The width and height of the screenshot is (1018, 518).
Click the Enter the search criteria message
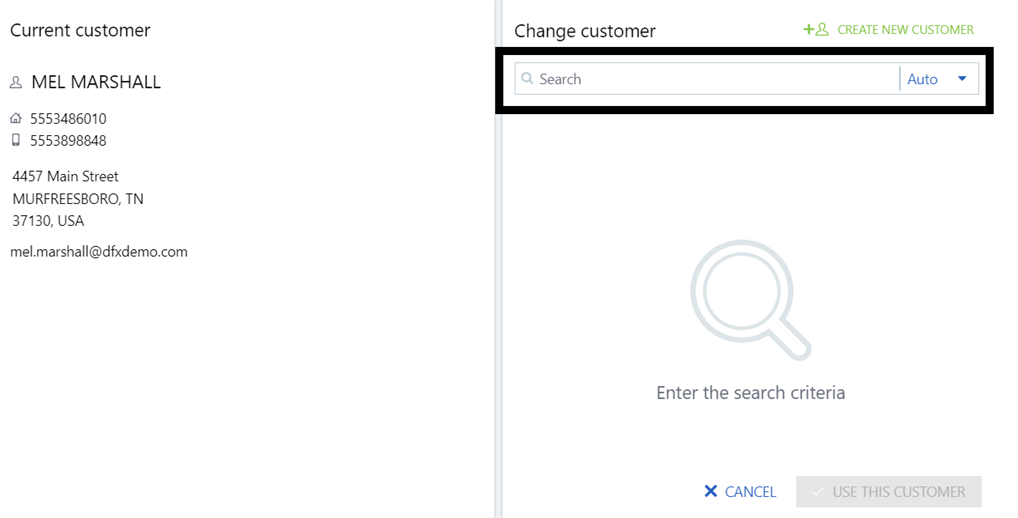tap(750, 393)
